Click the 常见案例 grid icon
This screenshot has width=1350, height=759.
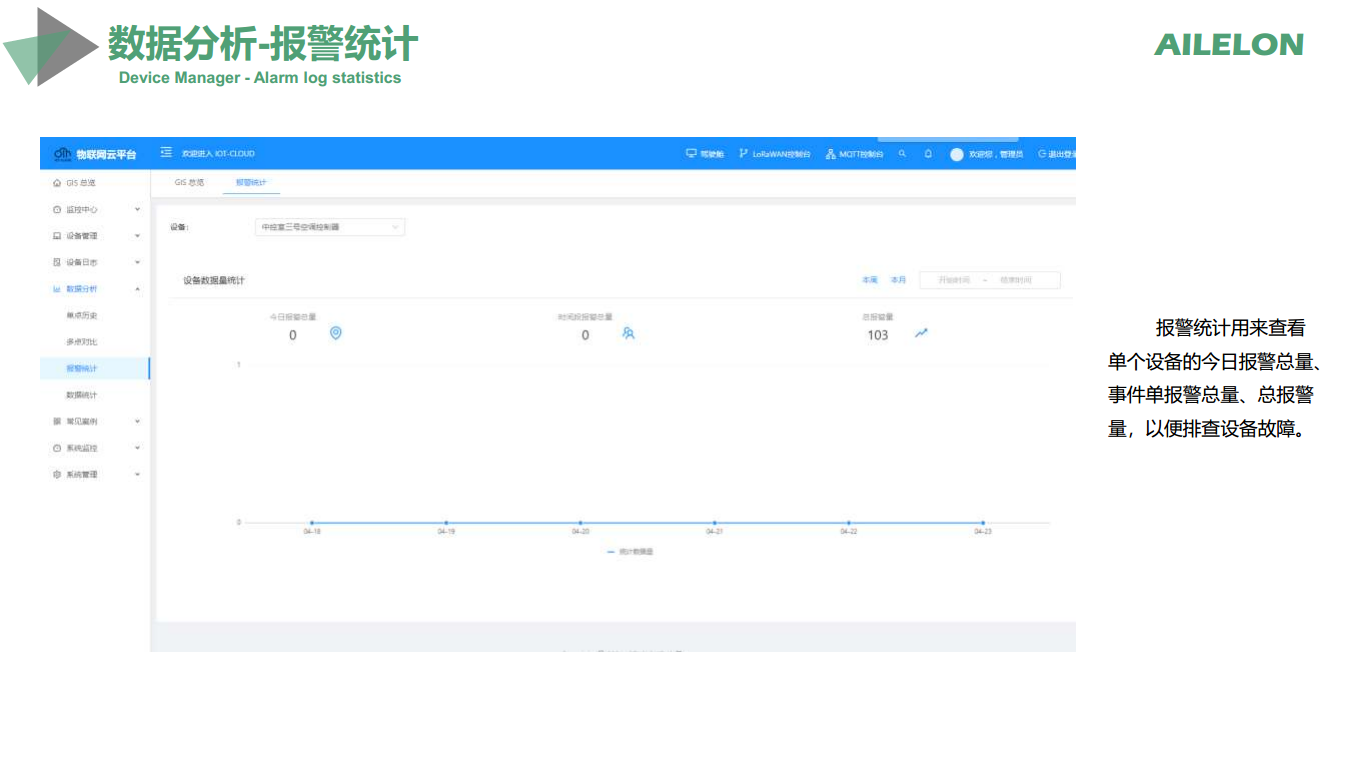click(57, 421)
